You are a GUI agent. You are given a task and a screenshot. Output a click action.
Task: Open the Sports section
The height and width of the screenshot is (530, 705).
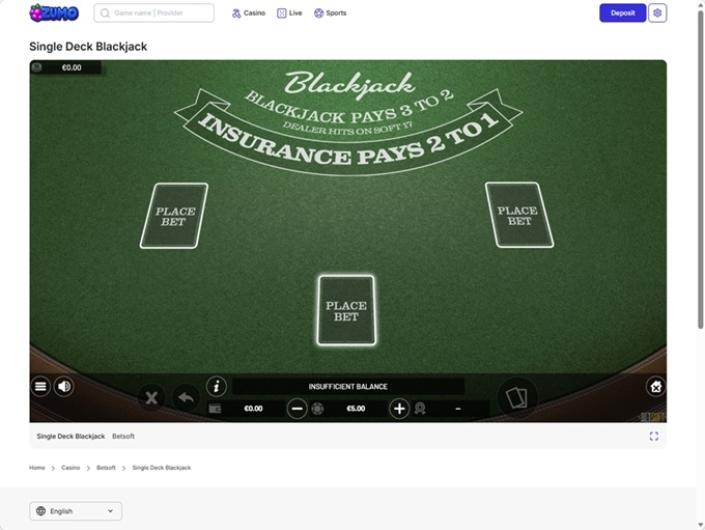click(x=330, y=13)
